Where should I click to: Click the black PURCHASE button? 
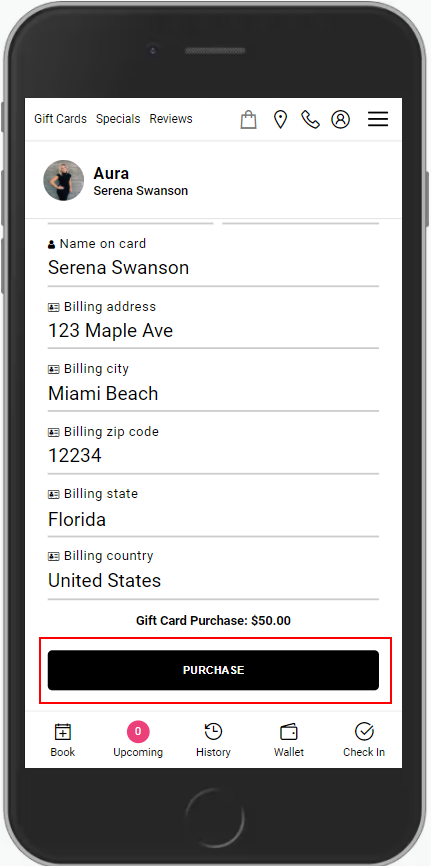[213, 670]
